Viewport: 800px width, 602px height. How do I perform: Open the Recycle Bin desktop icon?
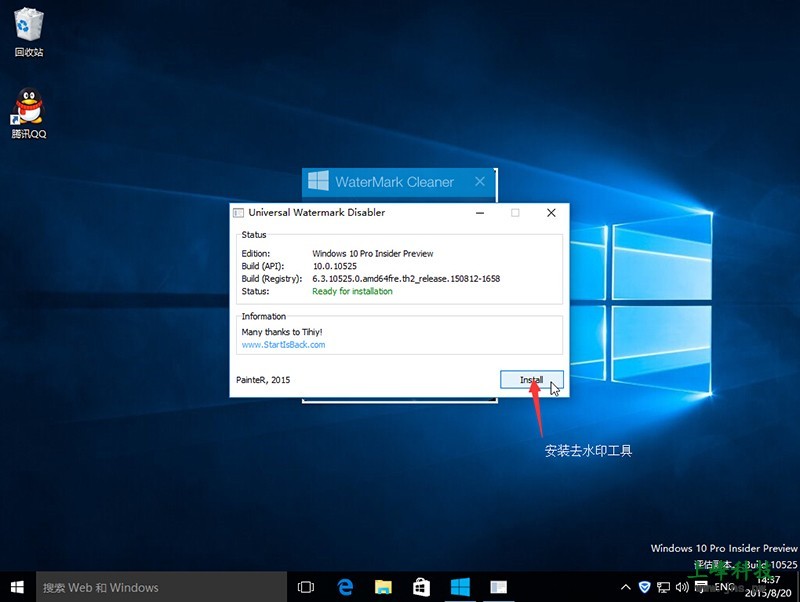[x=29, y=31]
